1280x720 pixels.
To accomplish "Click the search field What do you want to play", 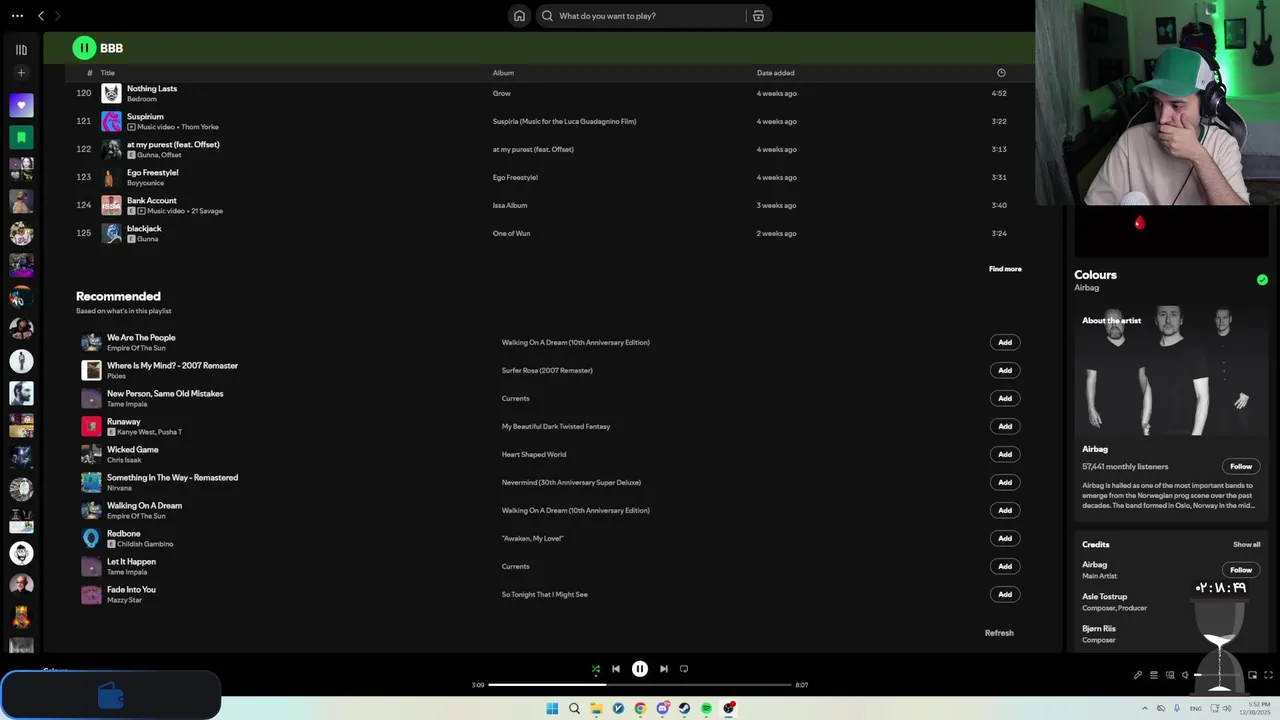I will point(640,16).
